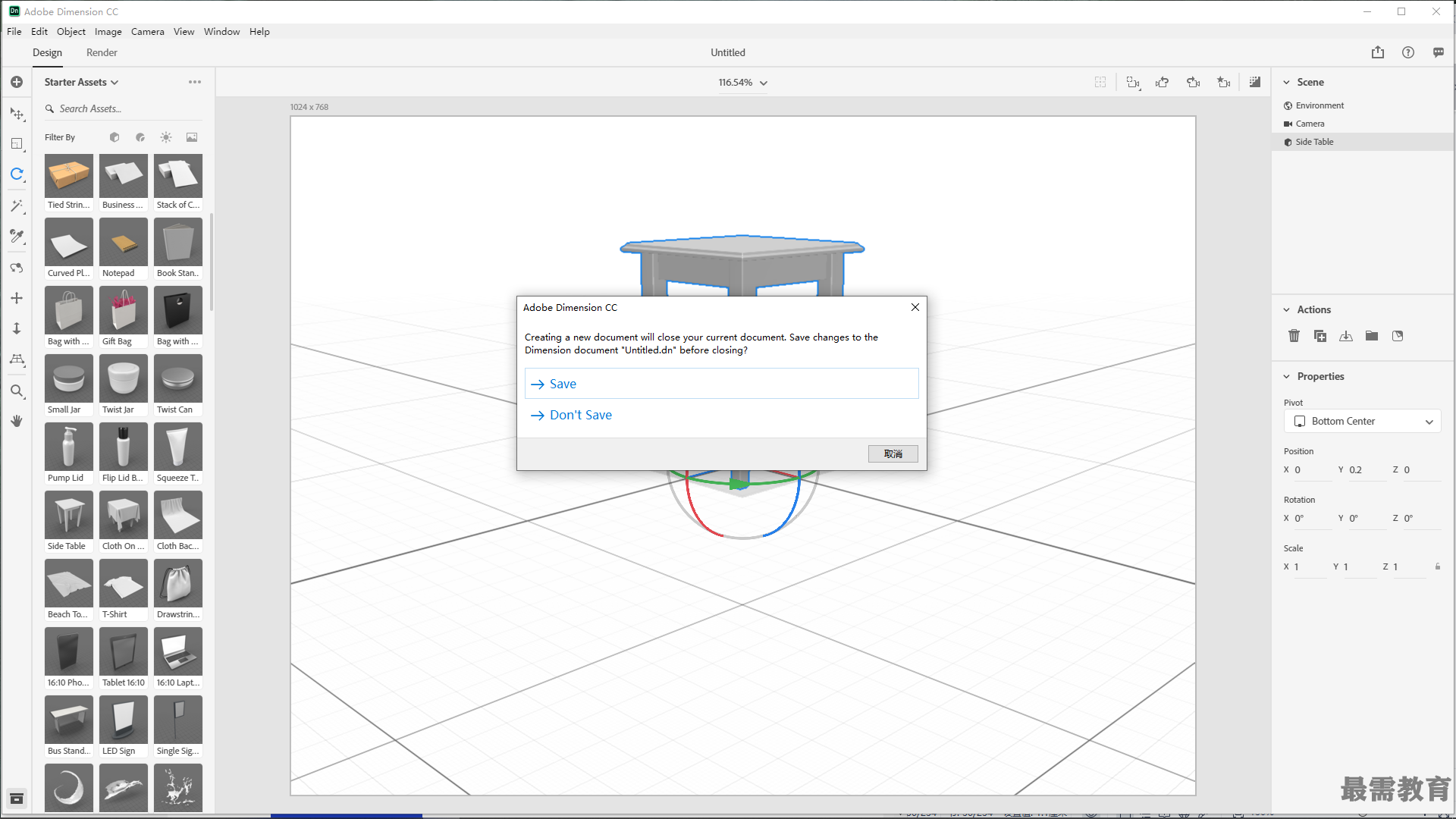Select the Horizon tool
This screenshot has height=819, width=1456.
pos(17,359)
